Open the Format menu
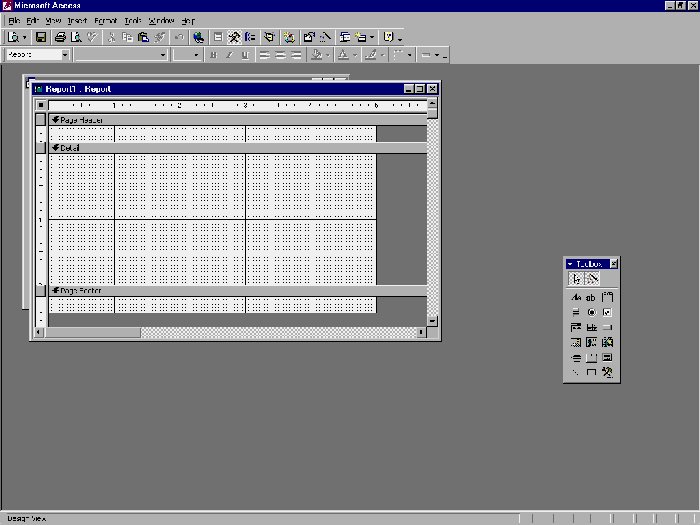Screen dimensions: 700x525 [105, 20]
